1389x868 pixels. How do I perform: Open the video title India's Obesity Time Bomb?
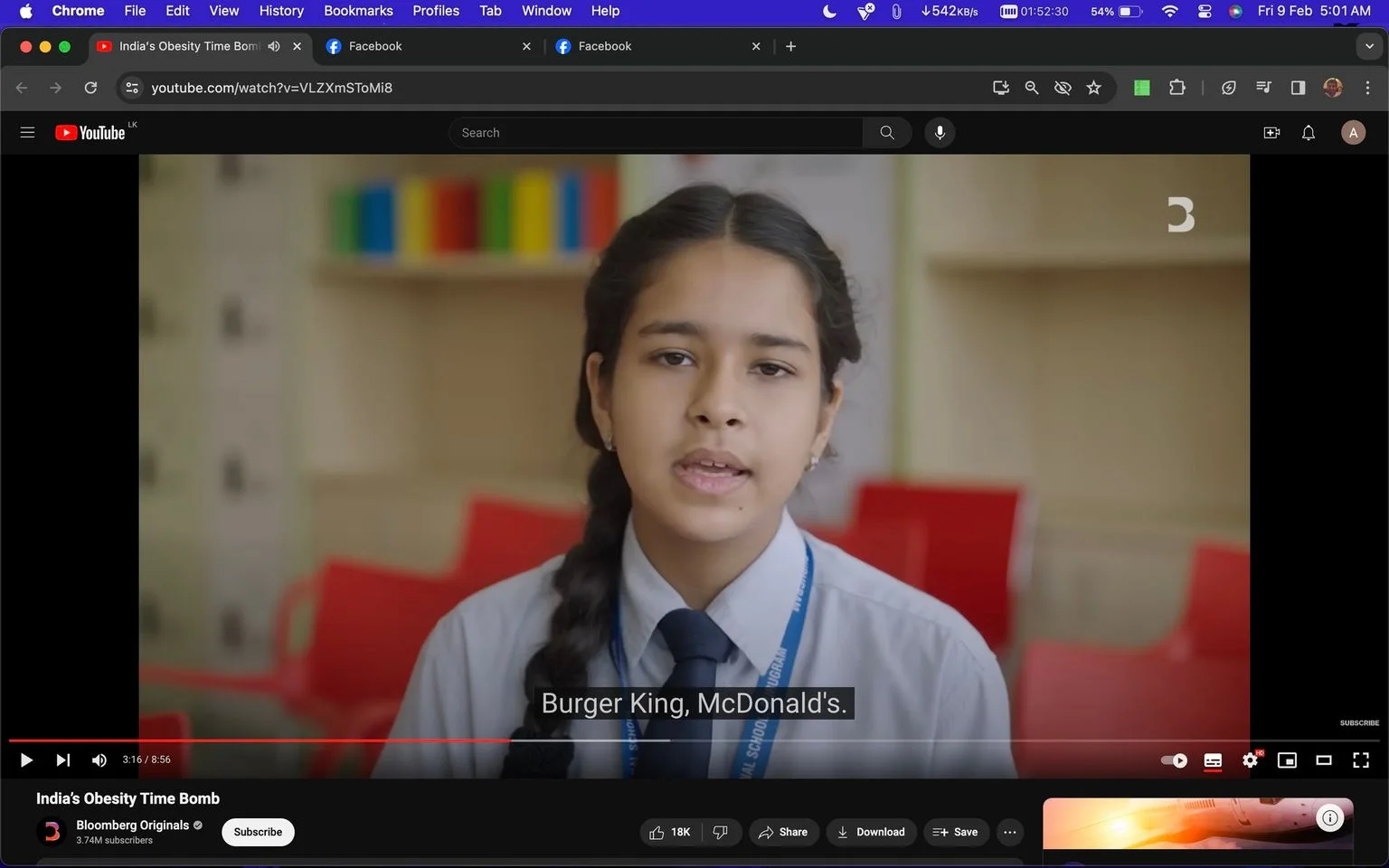[128, 798]
